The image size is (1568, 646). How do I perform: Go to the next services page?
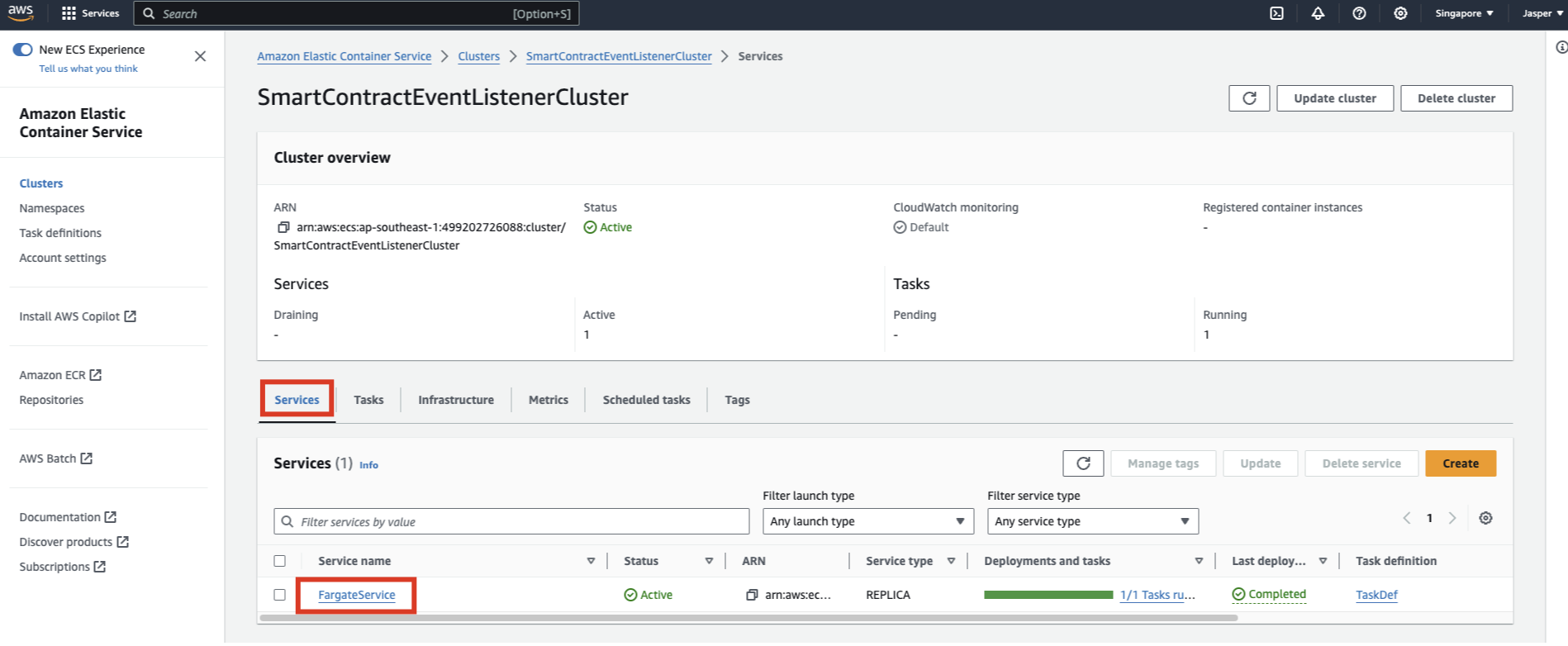(x=1452, y=518)
